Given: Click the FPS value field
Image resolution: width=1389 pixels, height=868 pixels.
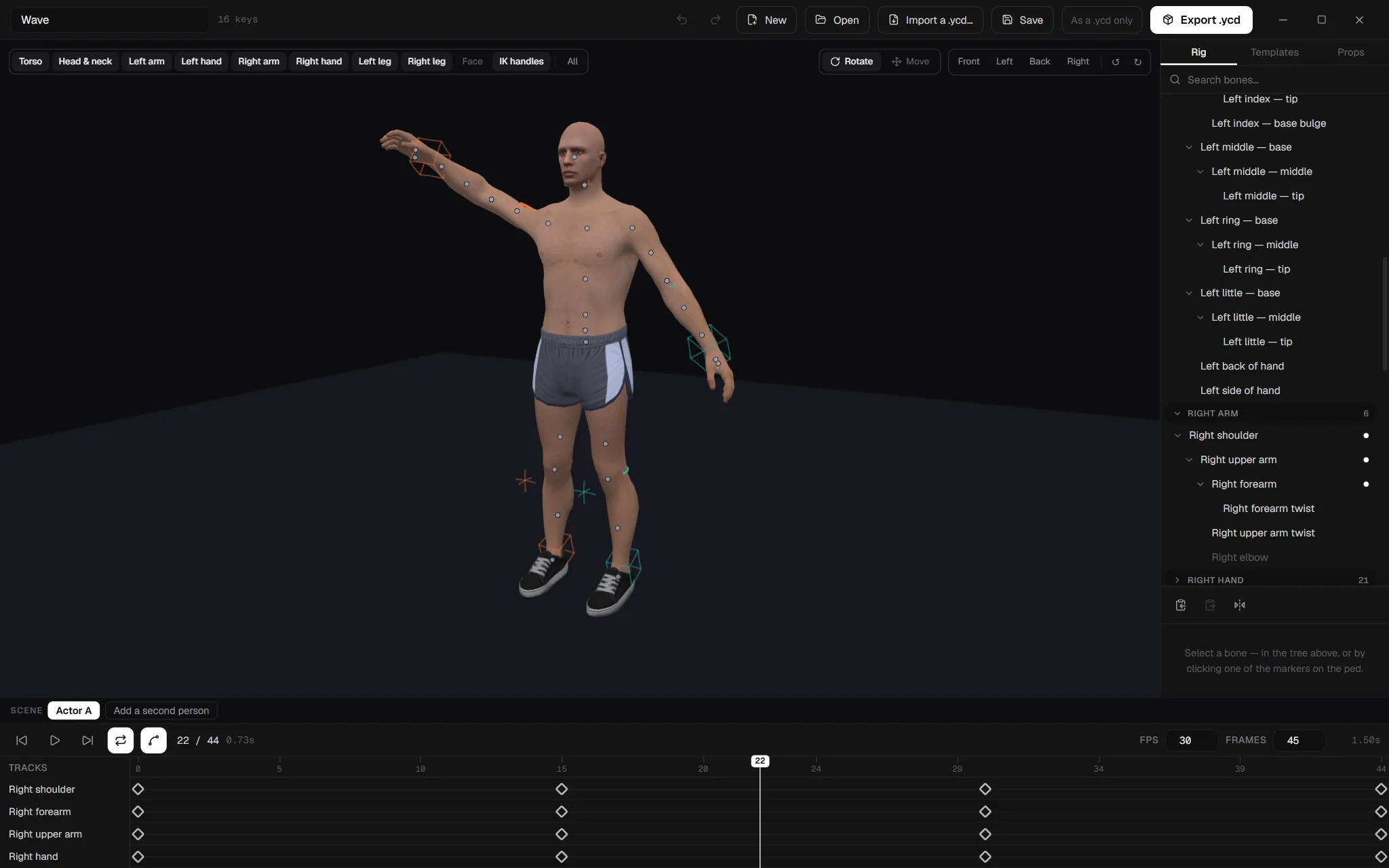Looking at the screenshot, I should click(1190, 740).
